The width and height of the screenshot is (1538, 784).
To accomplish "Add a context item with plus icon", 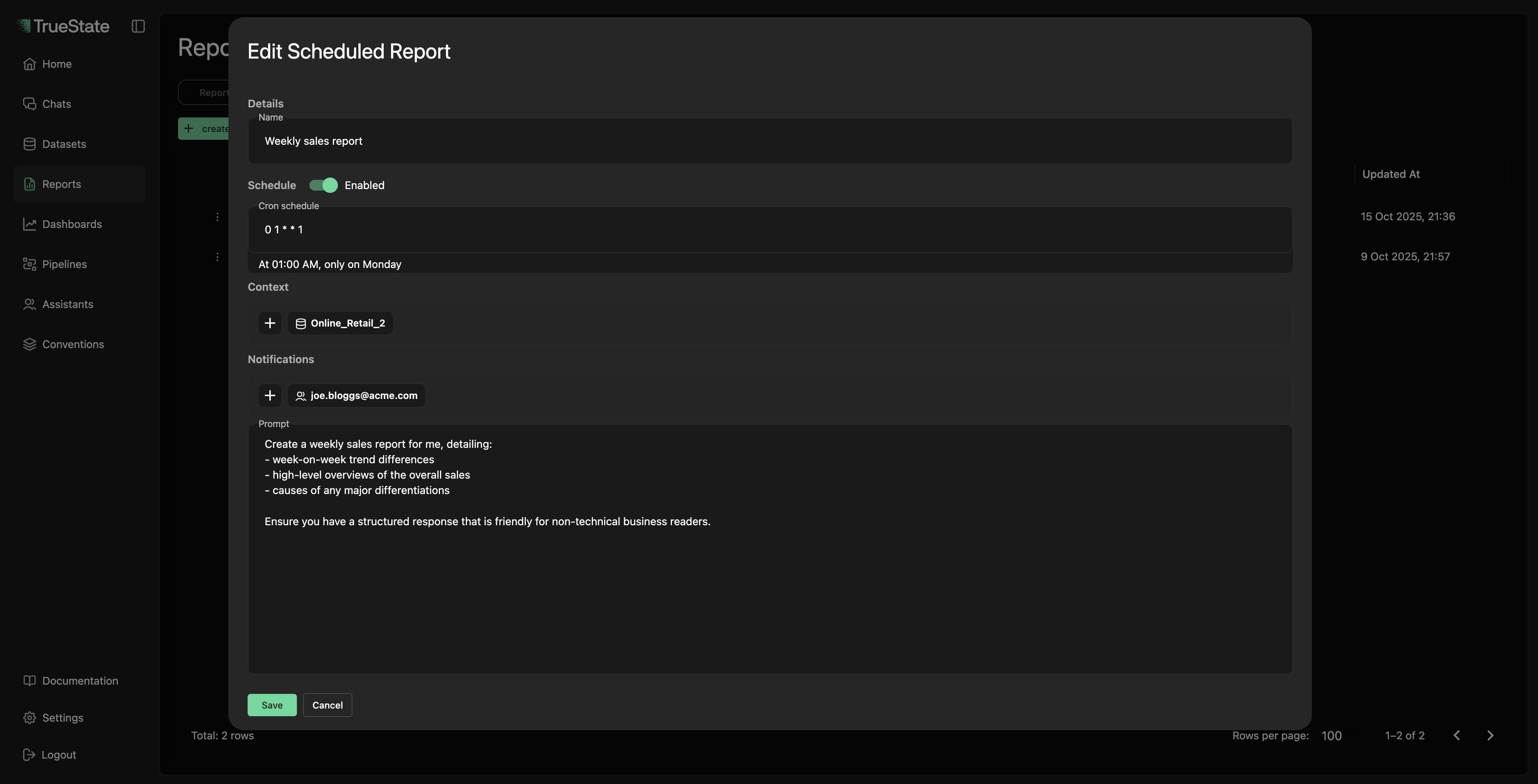I will pyautogui.click(x=270, y=323).
